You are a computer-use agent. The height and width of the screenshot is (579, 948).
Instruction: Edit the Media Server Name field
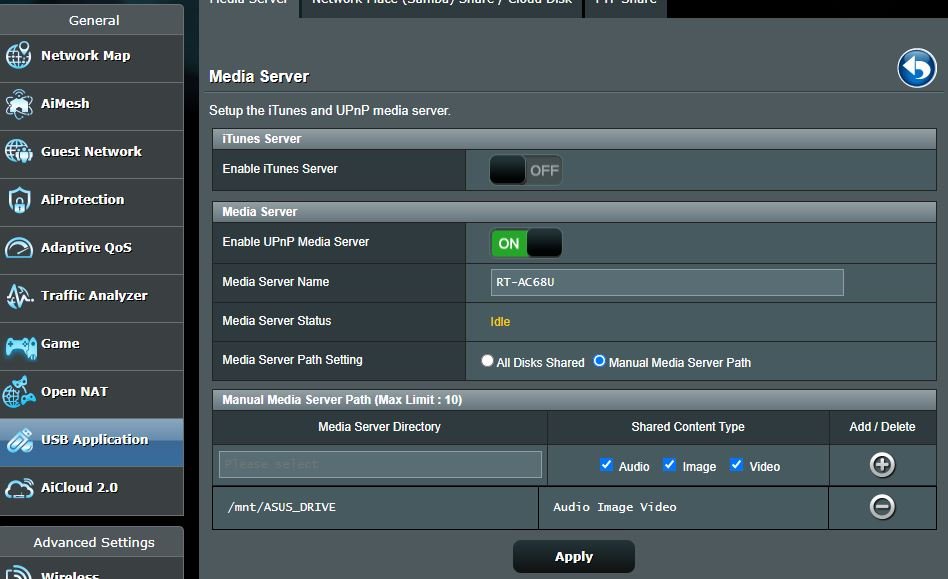point(667,282)
